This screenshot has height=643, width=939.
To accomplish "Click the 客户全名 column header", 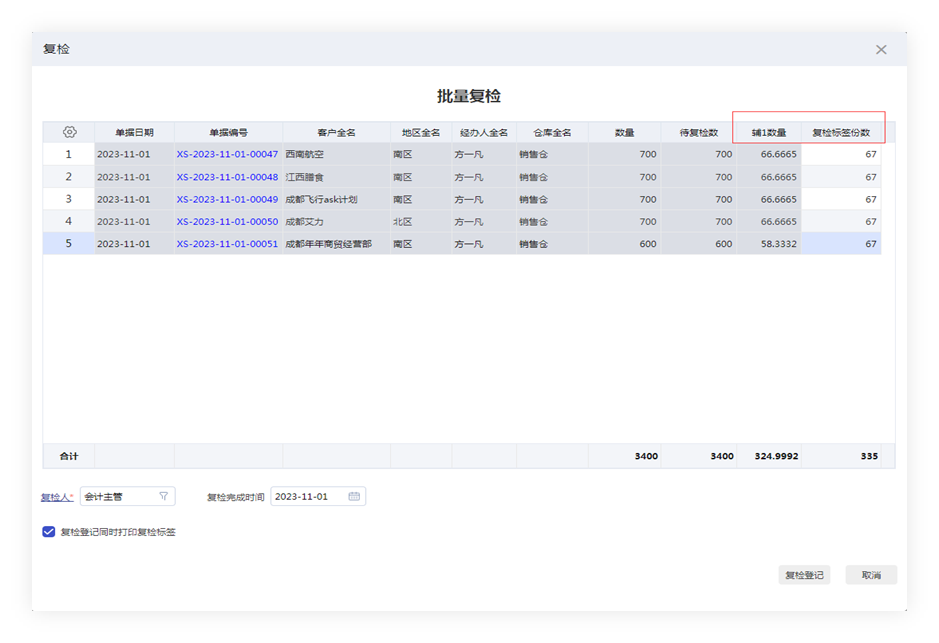I will click(x=336, y=132).
